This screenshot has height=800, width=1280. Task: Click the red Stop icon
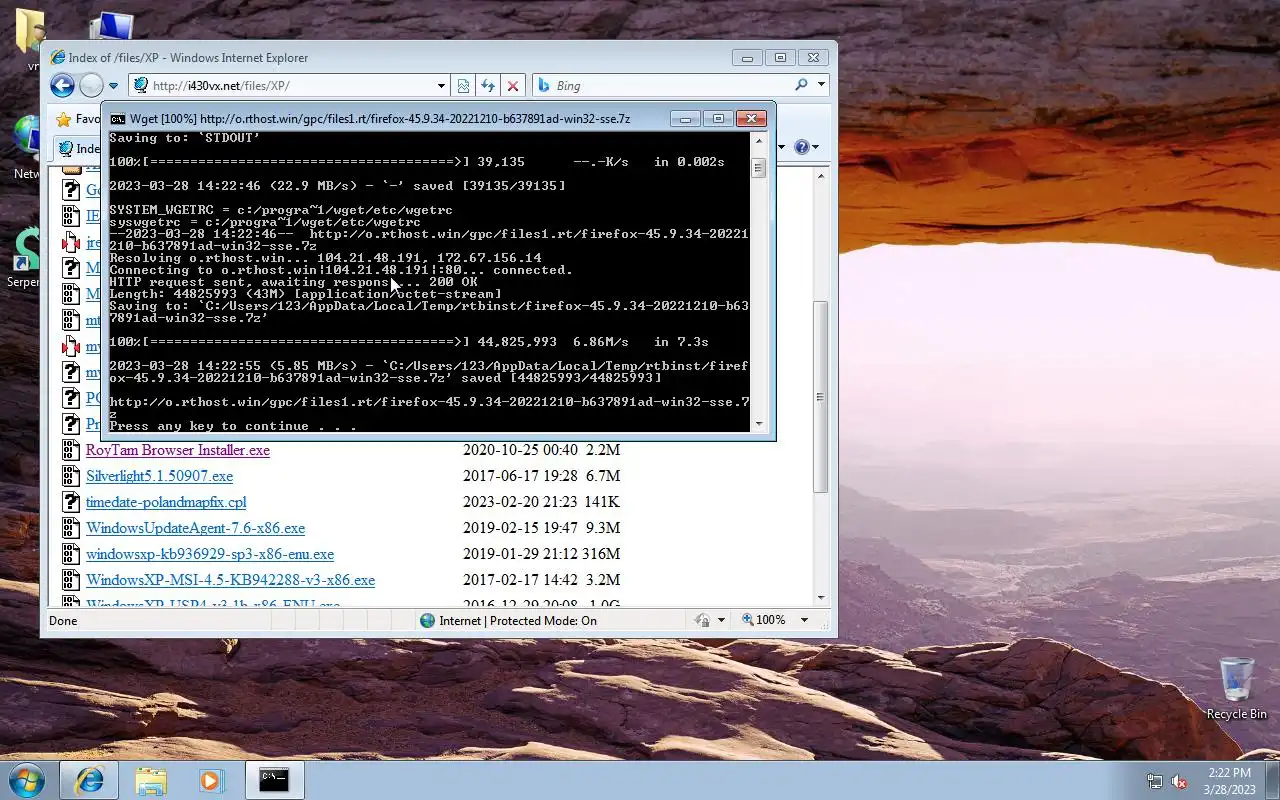(x=513, y=86)
